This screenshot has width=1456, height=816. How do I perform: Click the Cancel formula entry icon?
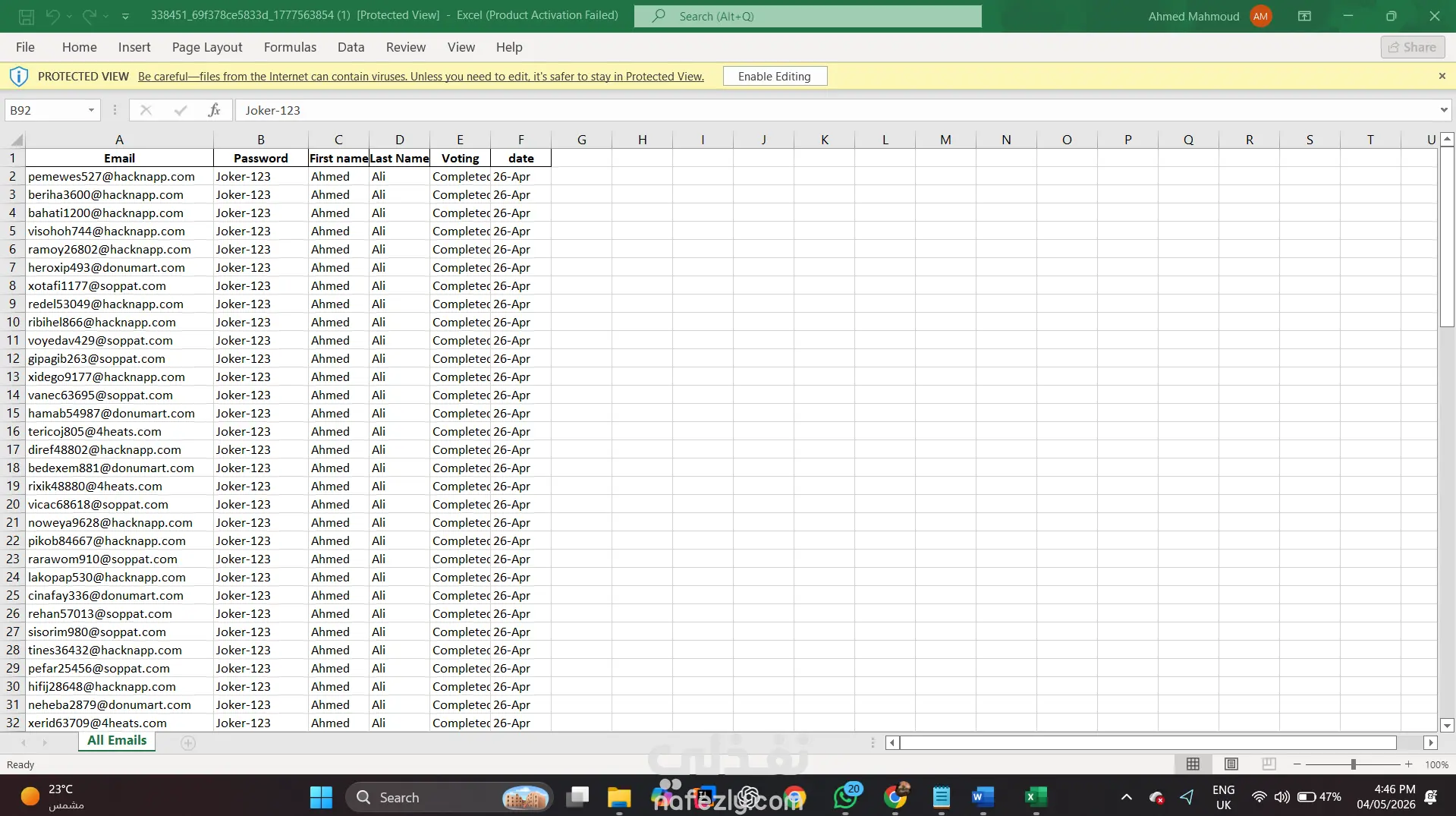tap(146, 110)
